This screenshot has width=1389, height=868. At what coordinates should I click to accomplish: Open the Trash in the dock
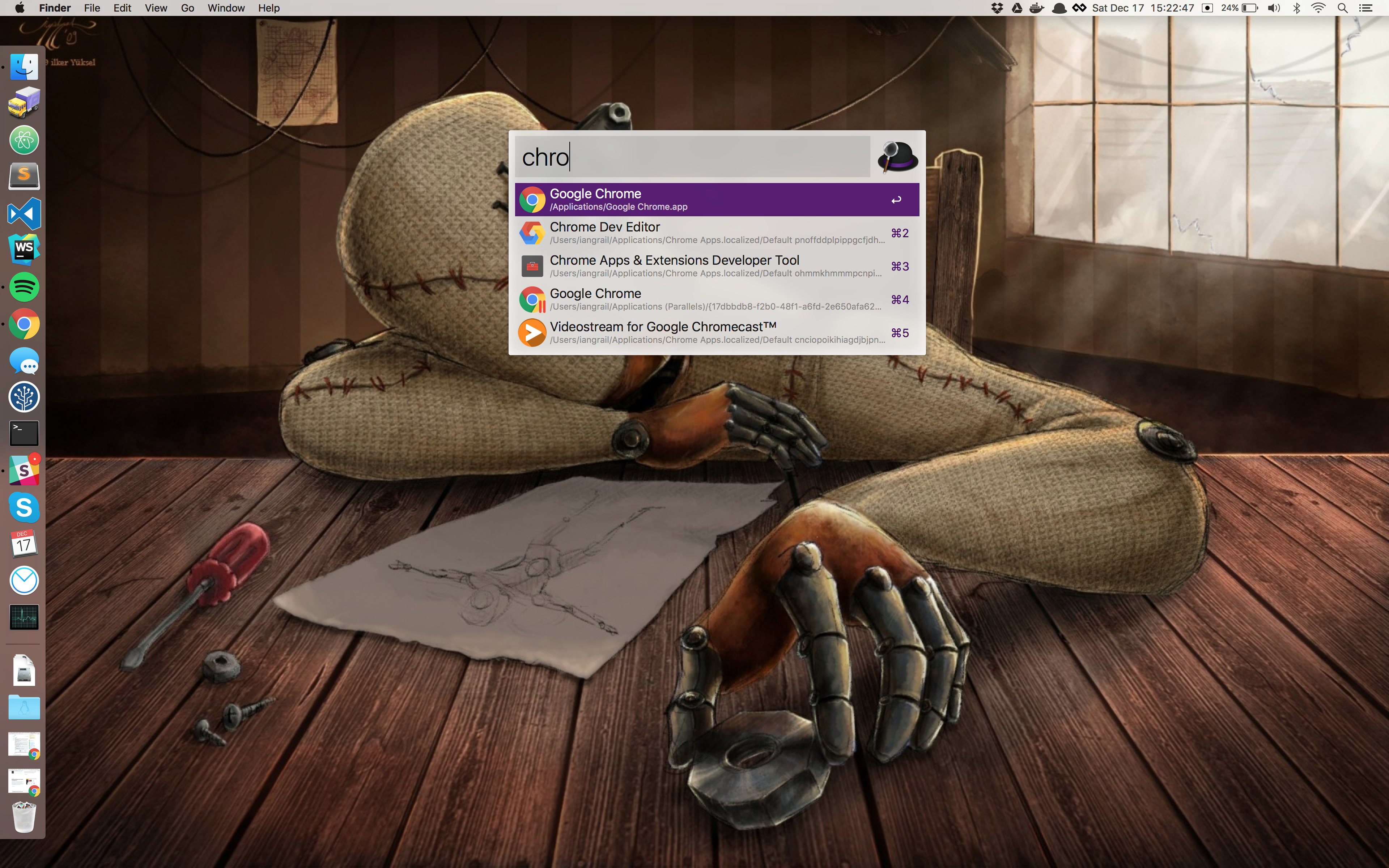coord(24,817)
